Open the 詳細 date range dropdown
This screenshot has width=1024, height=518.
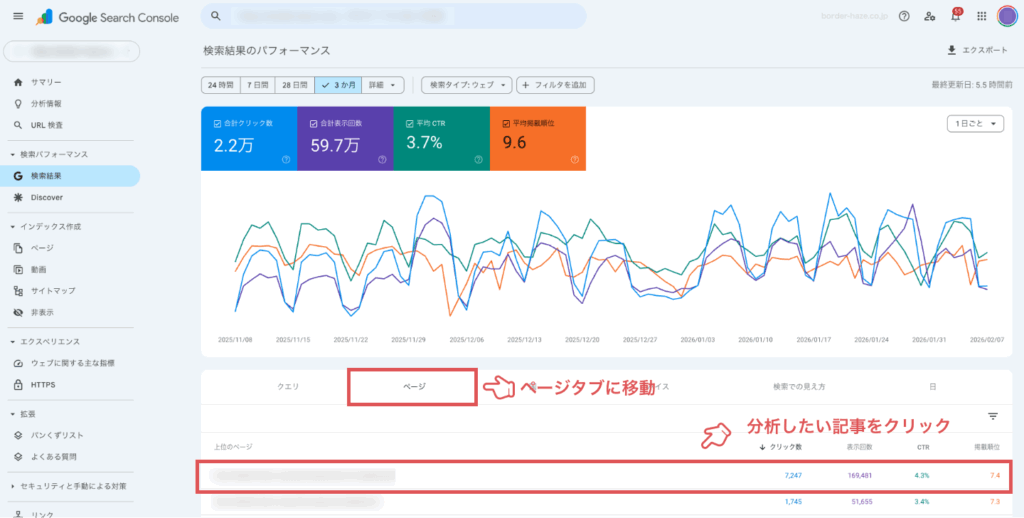[x=383, y=85]
